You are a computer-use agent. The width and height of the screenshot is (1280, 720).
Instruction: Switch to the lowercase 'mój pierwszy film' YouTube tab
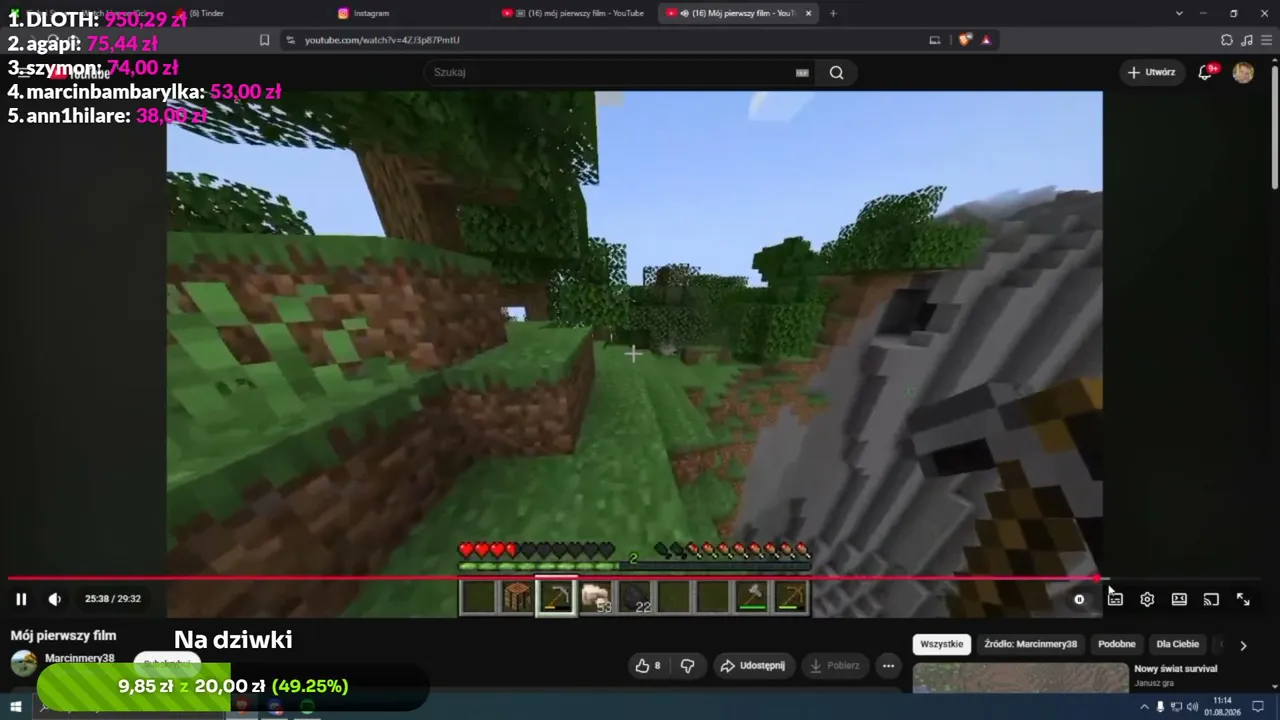573,13
